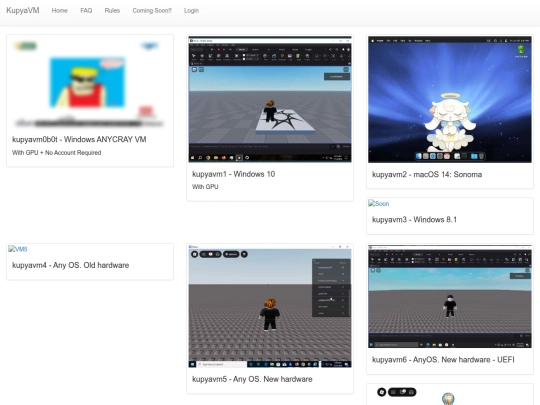This screenshot has width=540, height=405.
Task: Open the kupyavm2 macOS Sonoma preview thumbnail
Action: (x=450, y=99)
